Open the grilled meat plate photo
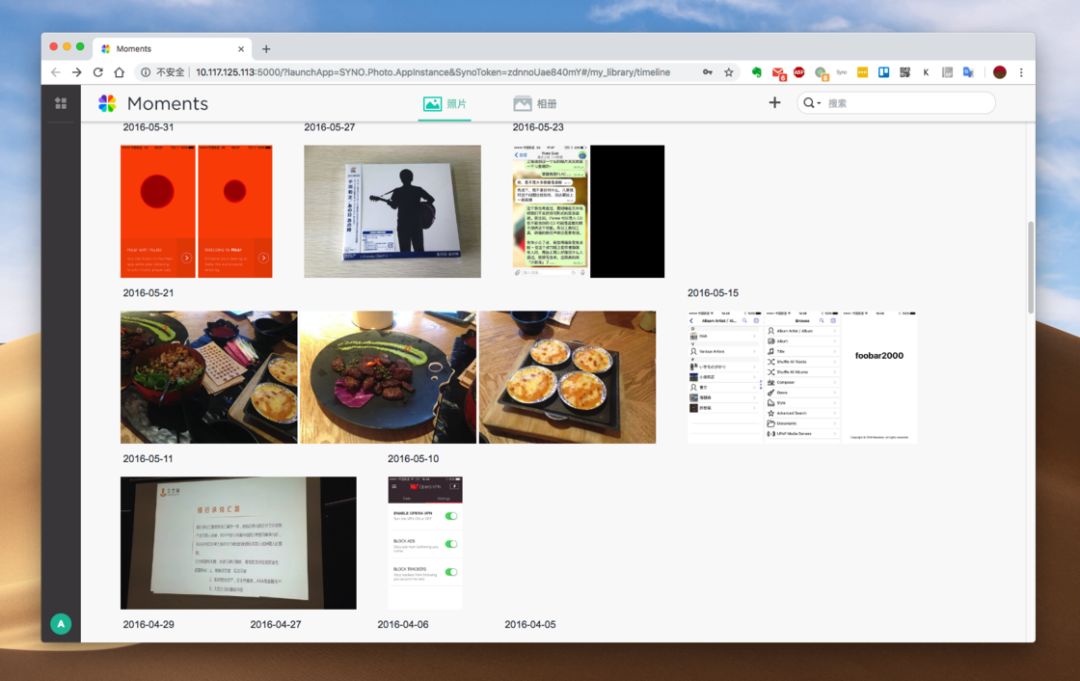Image resolution: width=1080 pixels, height=681 pixels. [388, 377]
